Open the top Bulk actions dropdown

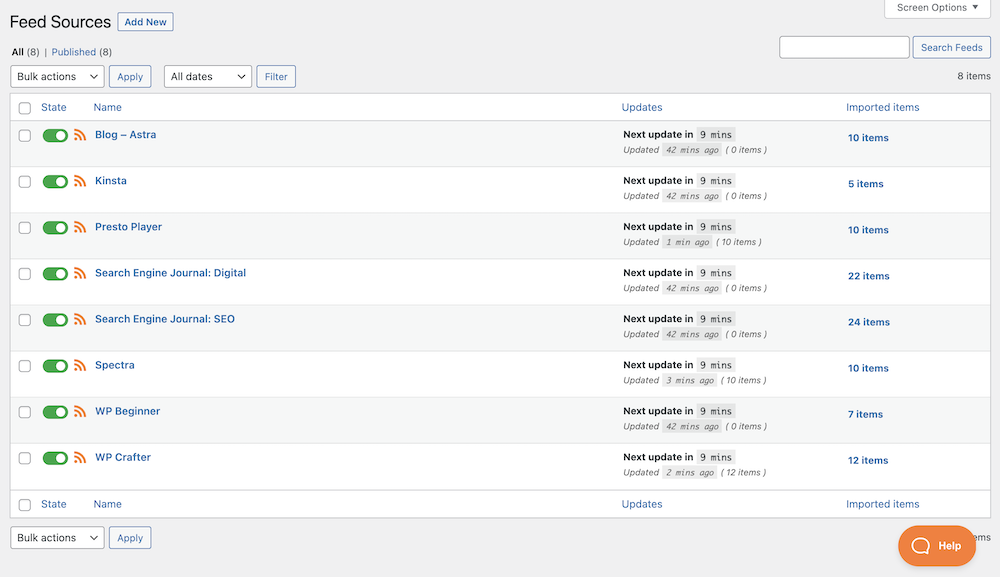click(x=57, y=77)
